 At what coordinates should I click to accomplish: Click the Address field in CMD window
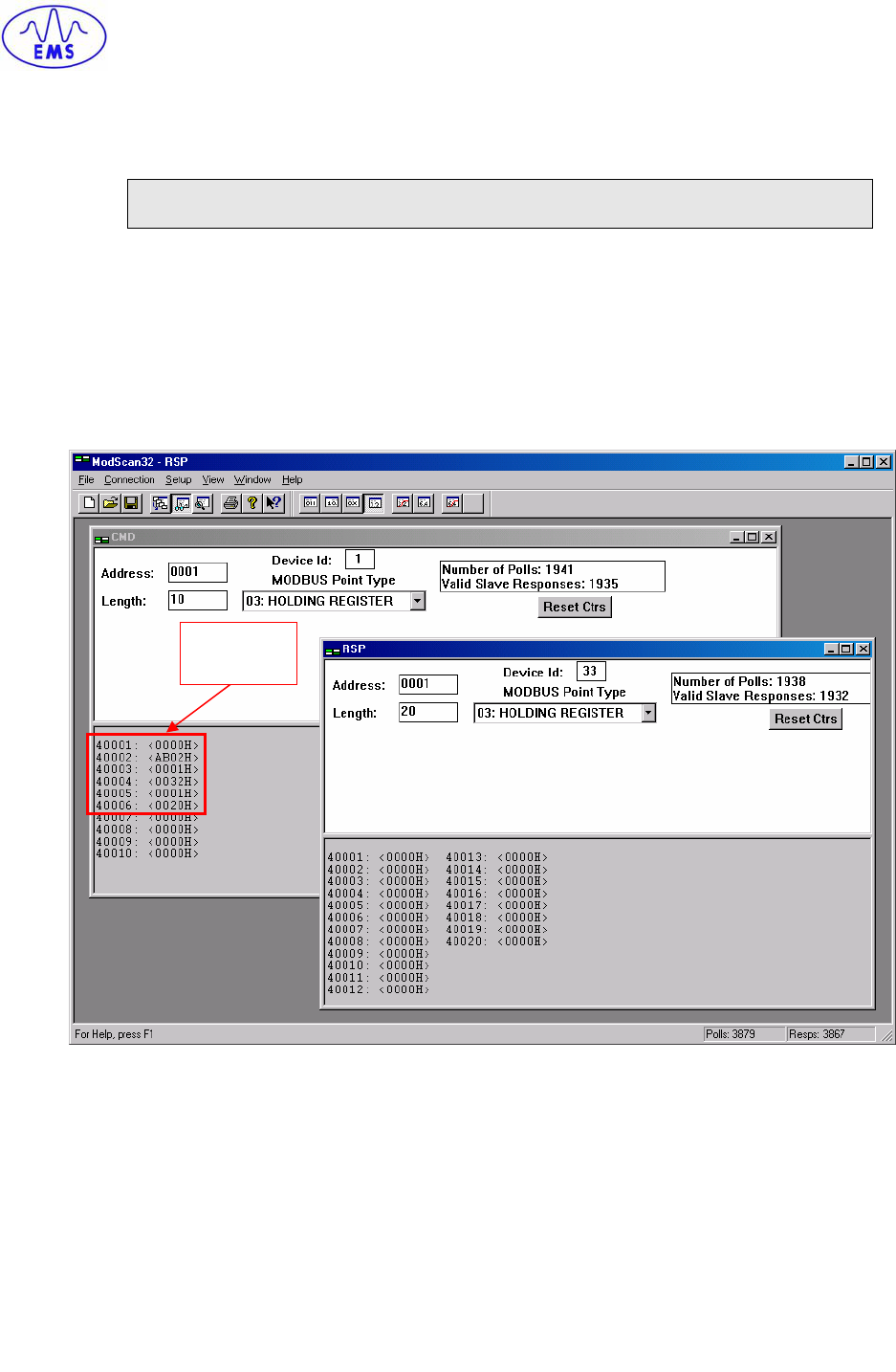pos(198,572)
